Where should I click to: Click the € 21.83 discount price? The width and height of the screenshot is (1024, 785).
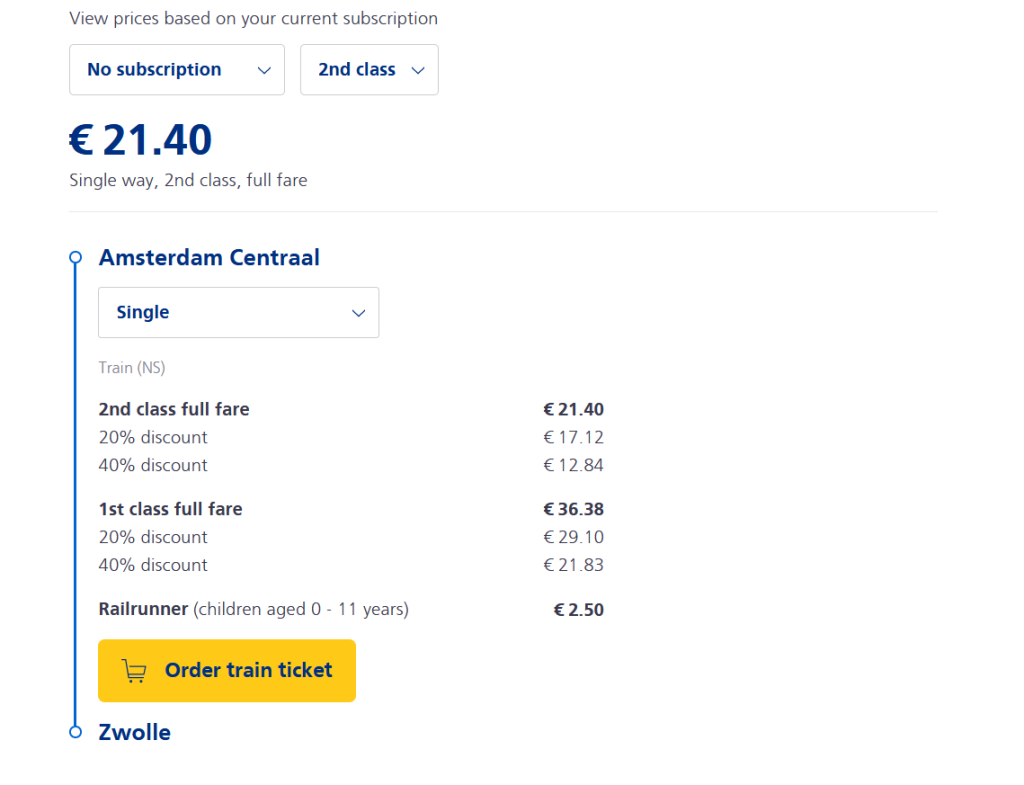pyautogui.click(x=573, y=565)
